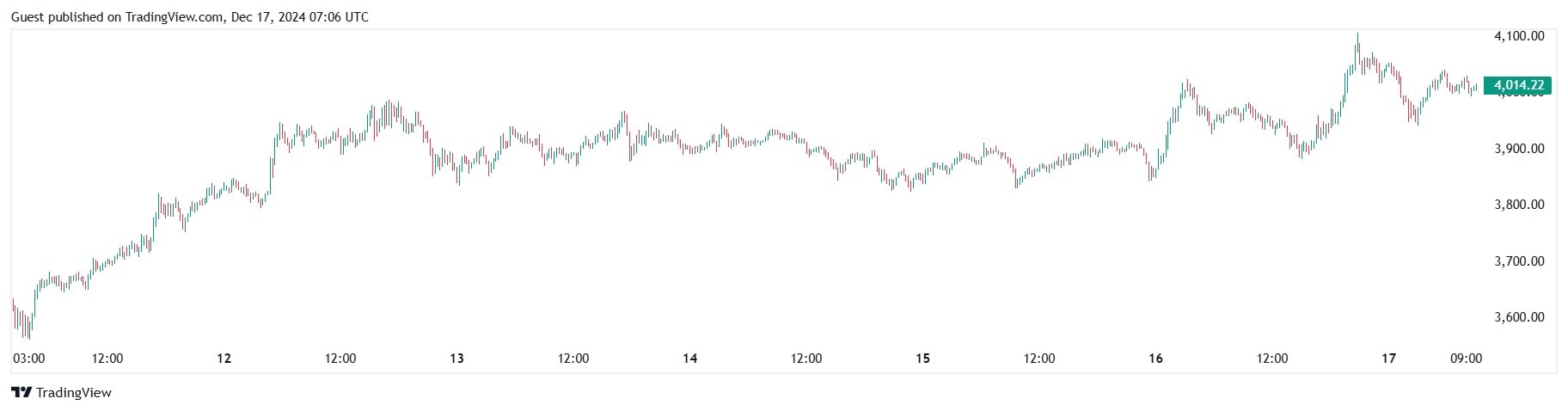Click the 3,800.00 price axis label
Viewport: 1568px width, 411px height.
(1519, 205)
